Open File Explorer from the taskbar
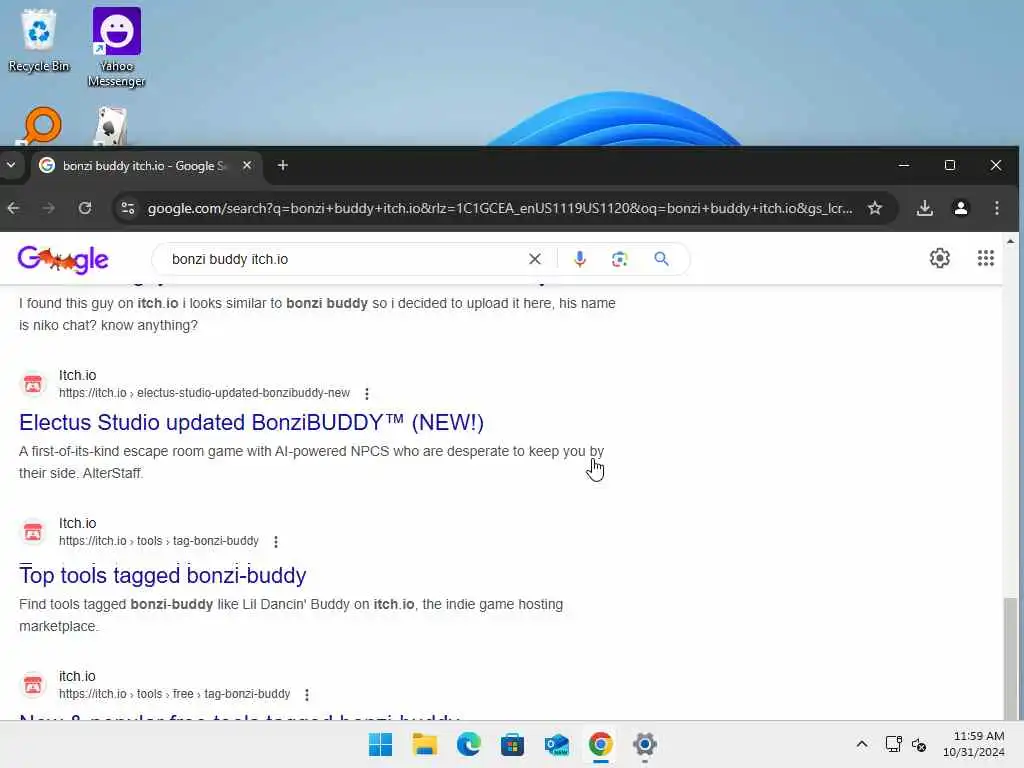Screen dimensions: 1024x768 point(424,744)
